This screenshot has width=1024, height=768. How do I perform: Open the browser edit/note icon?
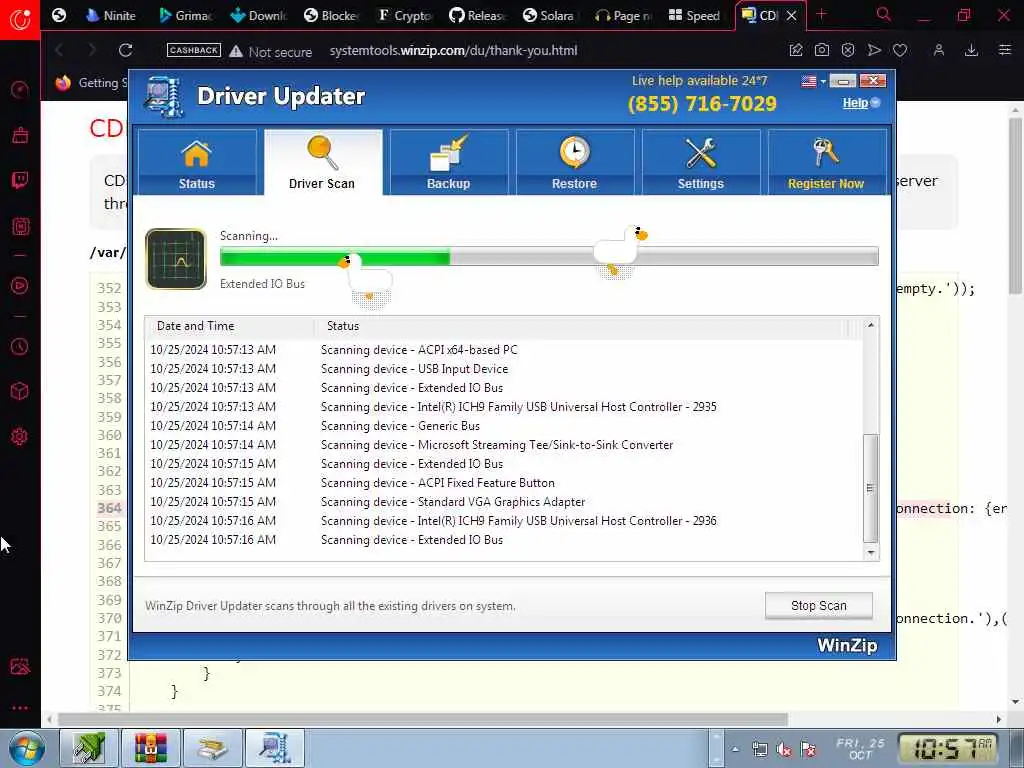pos(796,50)
